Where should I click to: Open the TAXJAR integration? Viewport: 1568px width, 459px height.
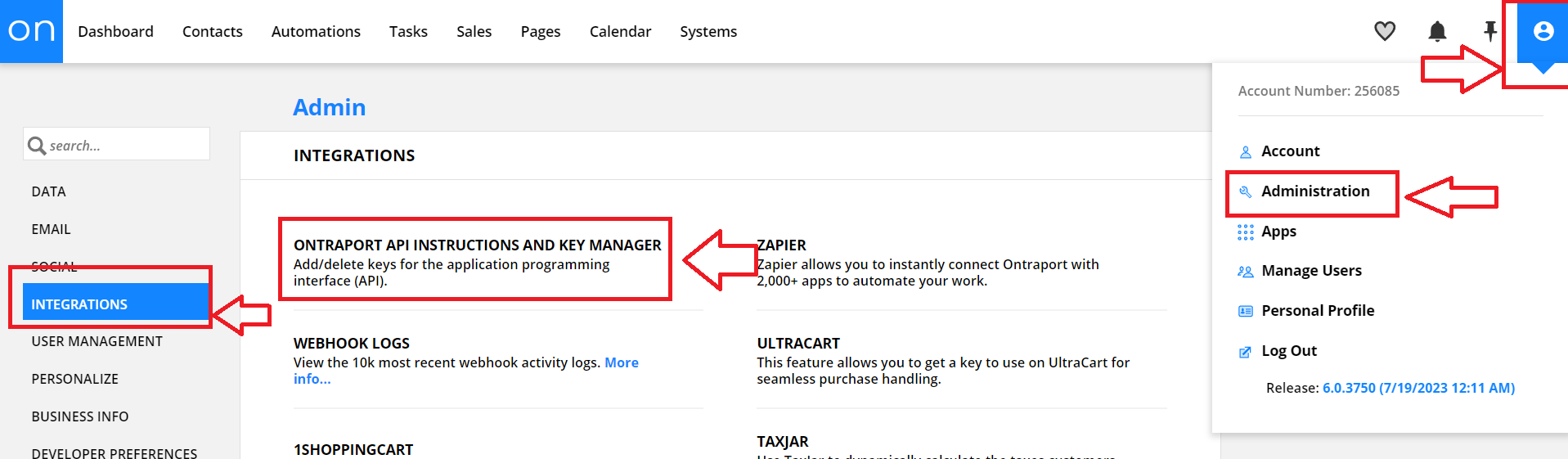point(782,441)
